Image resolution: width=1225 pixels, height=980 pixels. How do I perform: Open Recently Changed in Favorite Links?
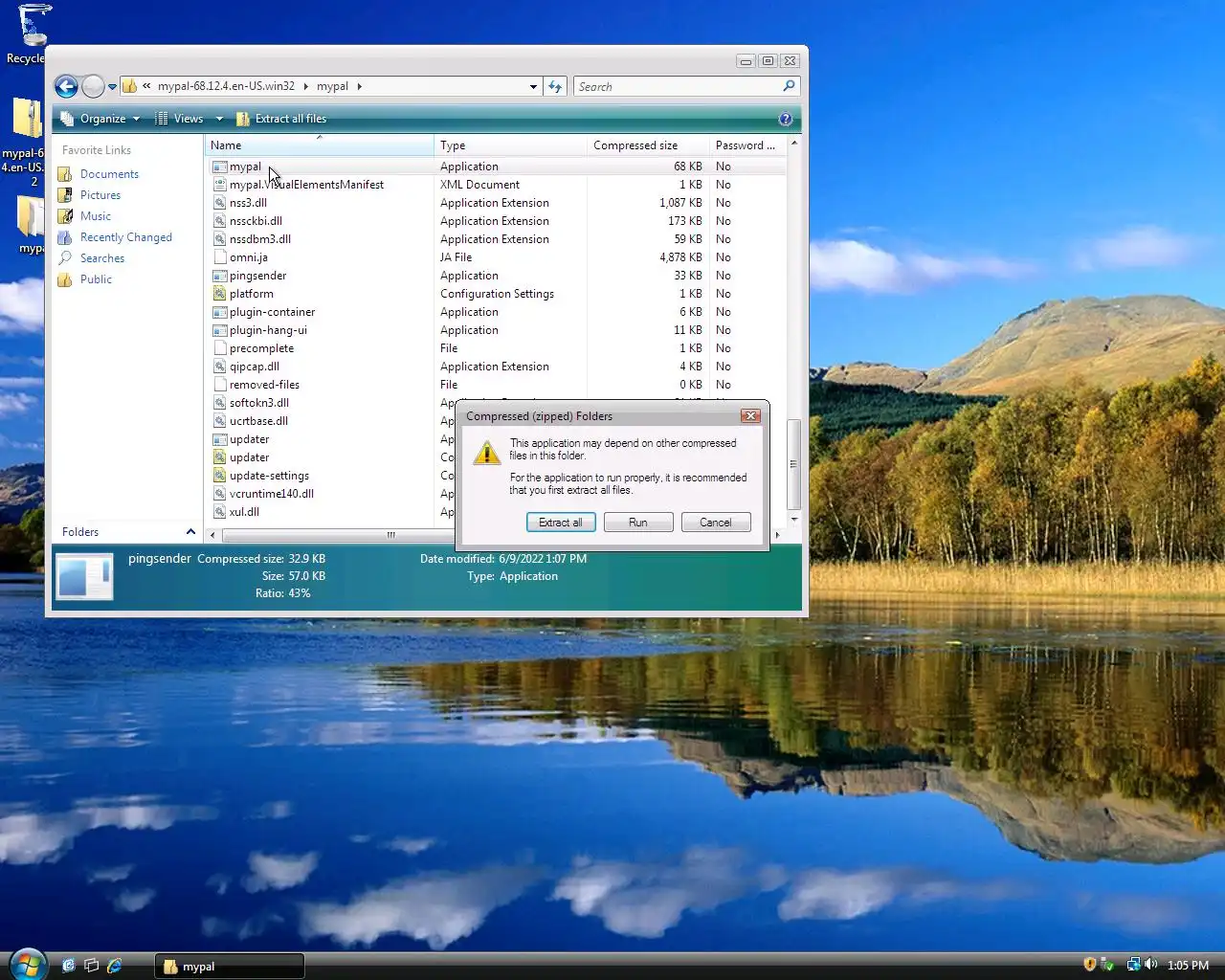click(x=115, y=237)
